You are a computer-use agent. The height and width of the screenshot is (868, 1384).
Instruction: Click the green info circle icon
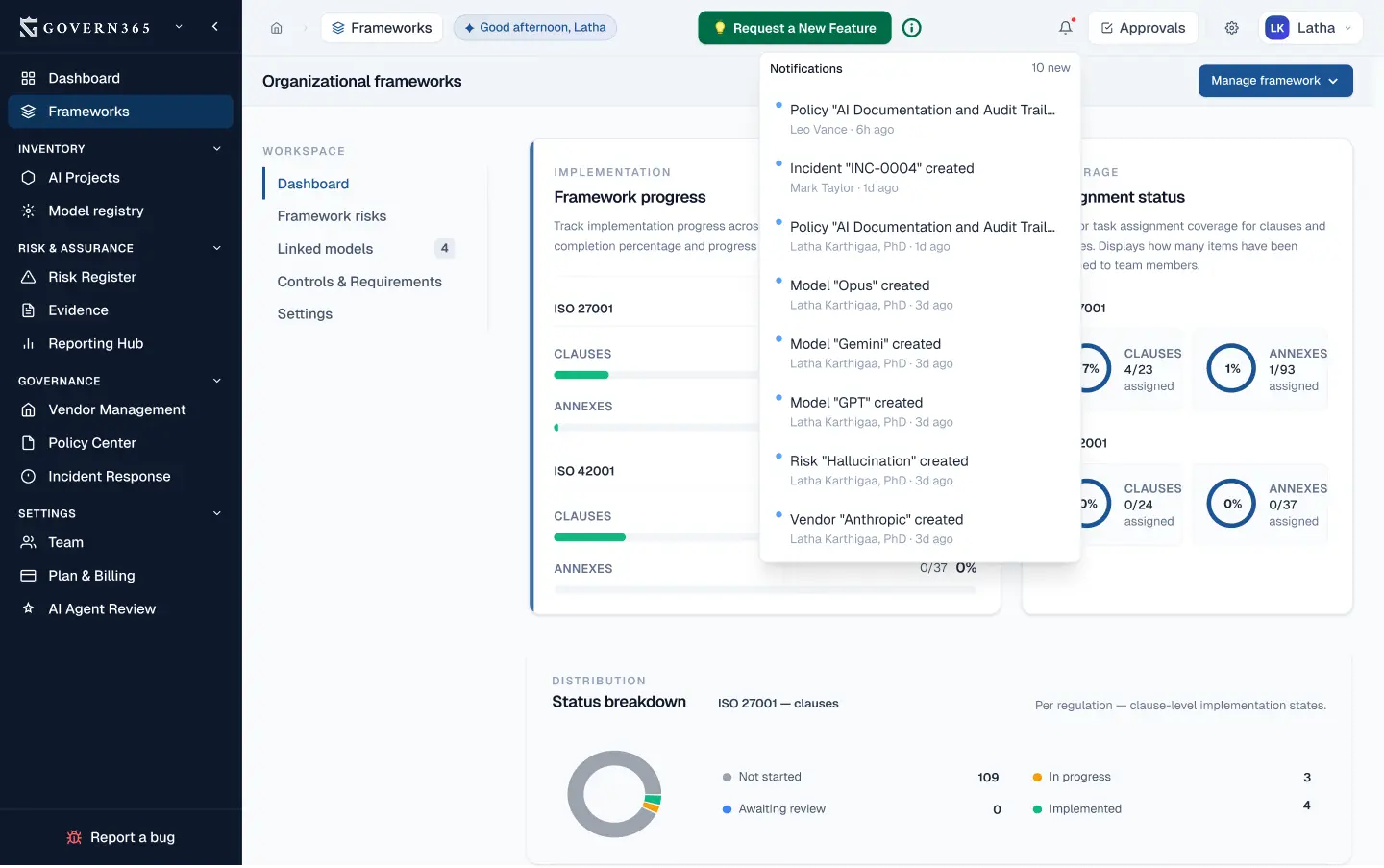tap(911, 28)
